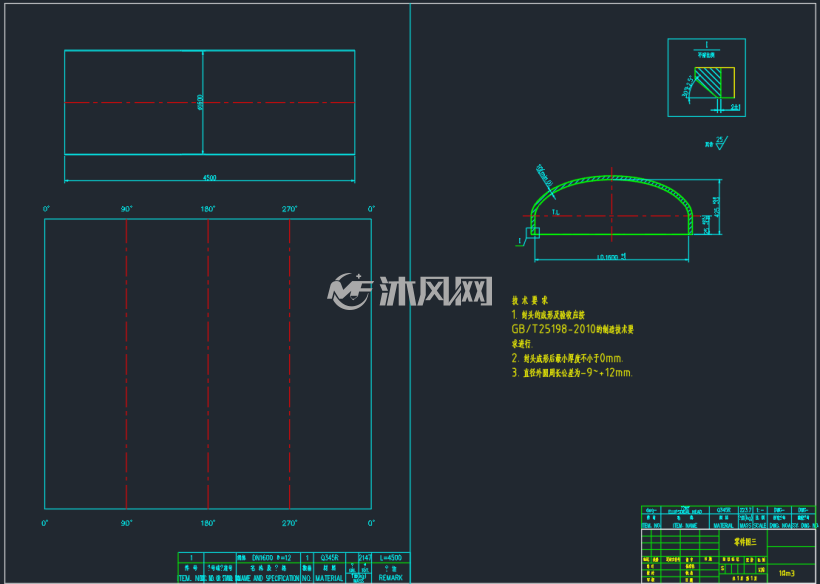
Task: Click the hatched weld groove detail section
Action: click(x=708, y=82)
